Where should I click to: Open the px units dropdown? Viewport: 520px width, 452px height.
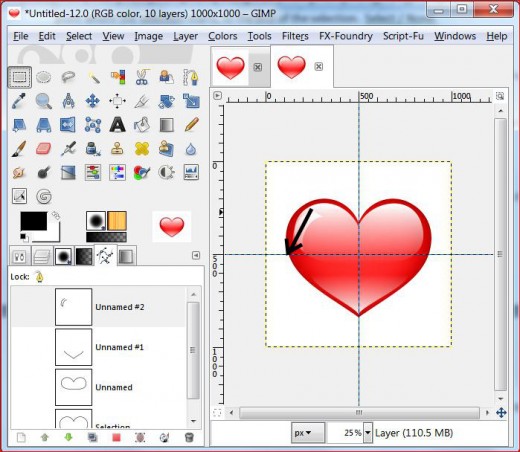[307, 433]
